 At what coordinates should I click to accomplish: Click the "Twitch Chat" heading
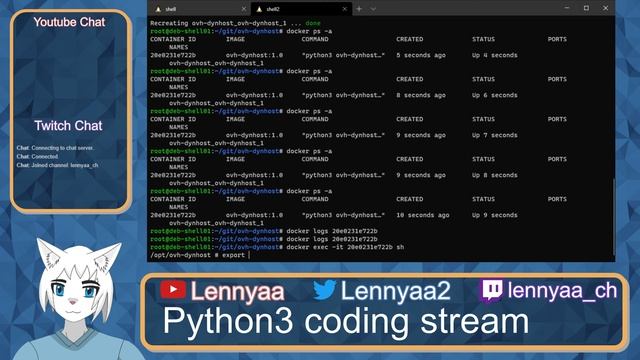68,126
